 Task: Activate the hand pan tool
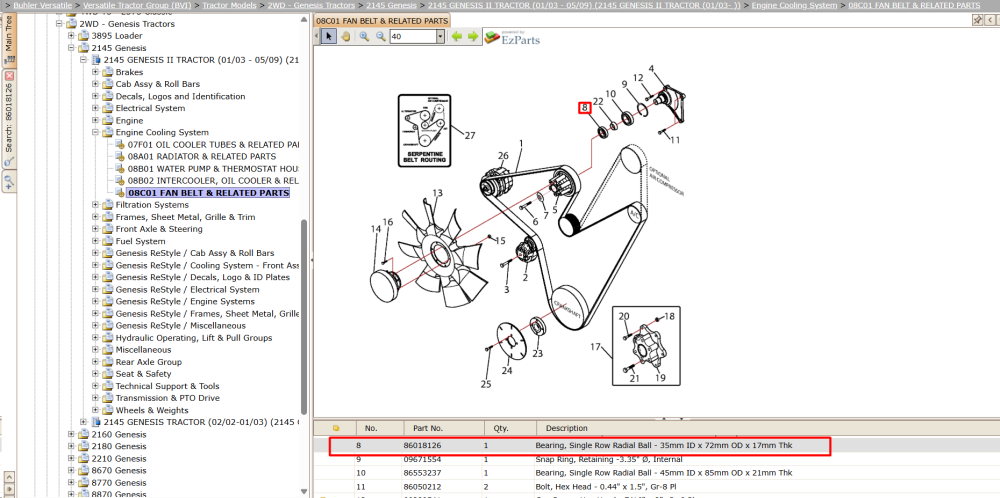tap(345, 36)
